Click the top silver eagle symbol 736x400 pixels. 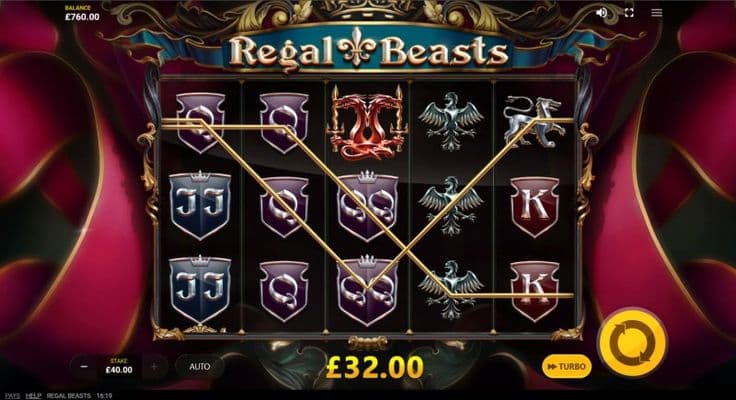[451, 121]
